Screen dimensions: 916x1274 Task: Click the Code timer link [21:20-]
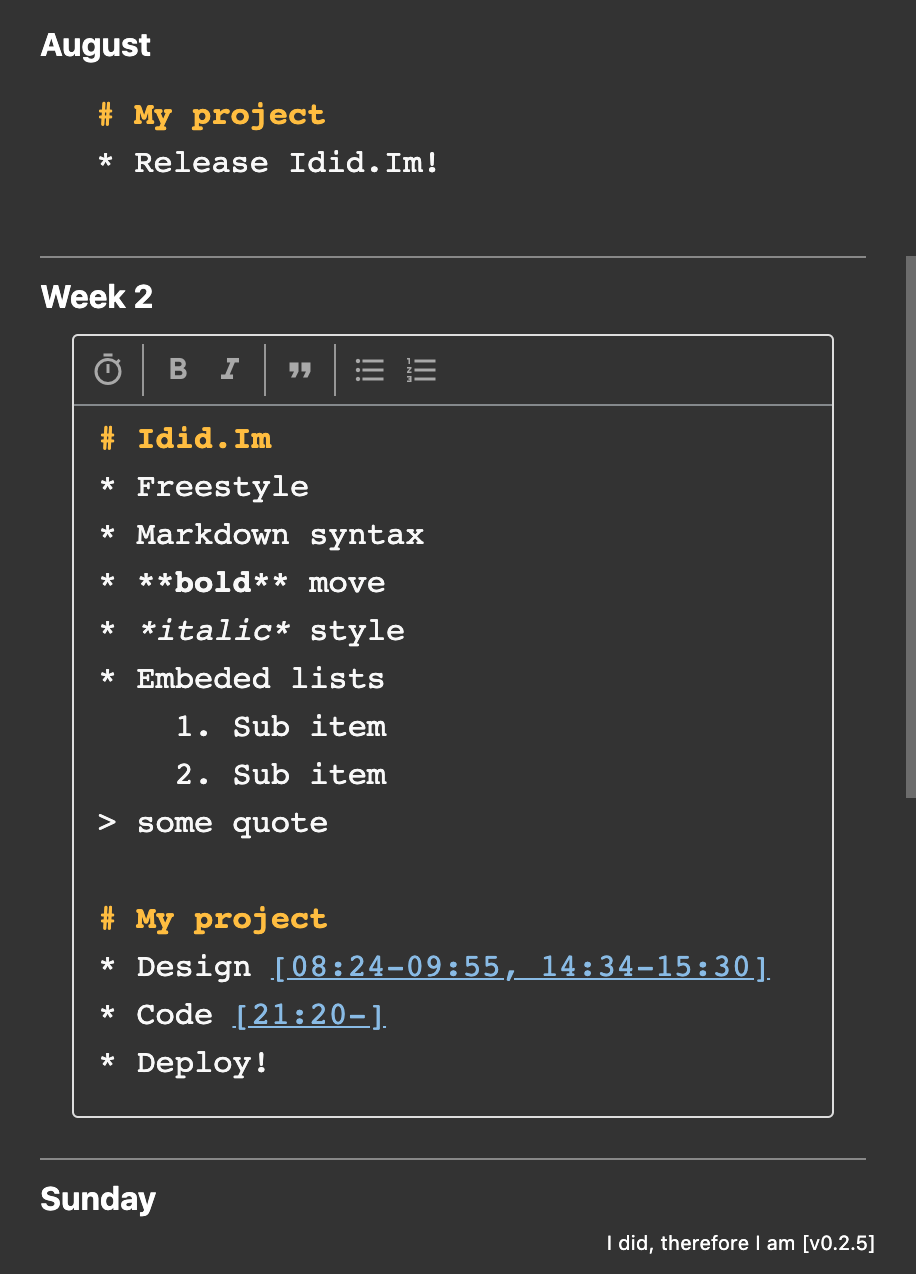[x=309, y=1015]
